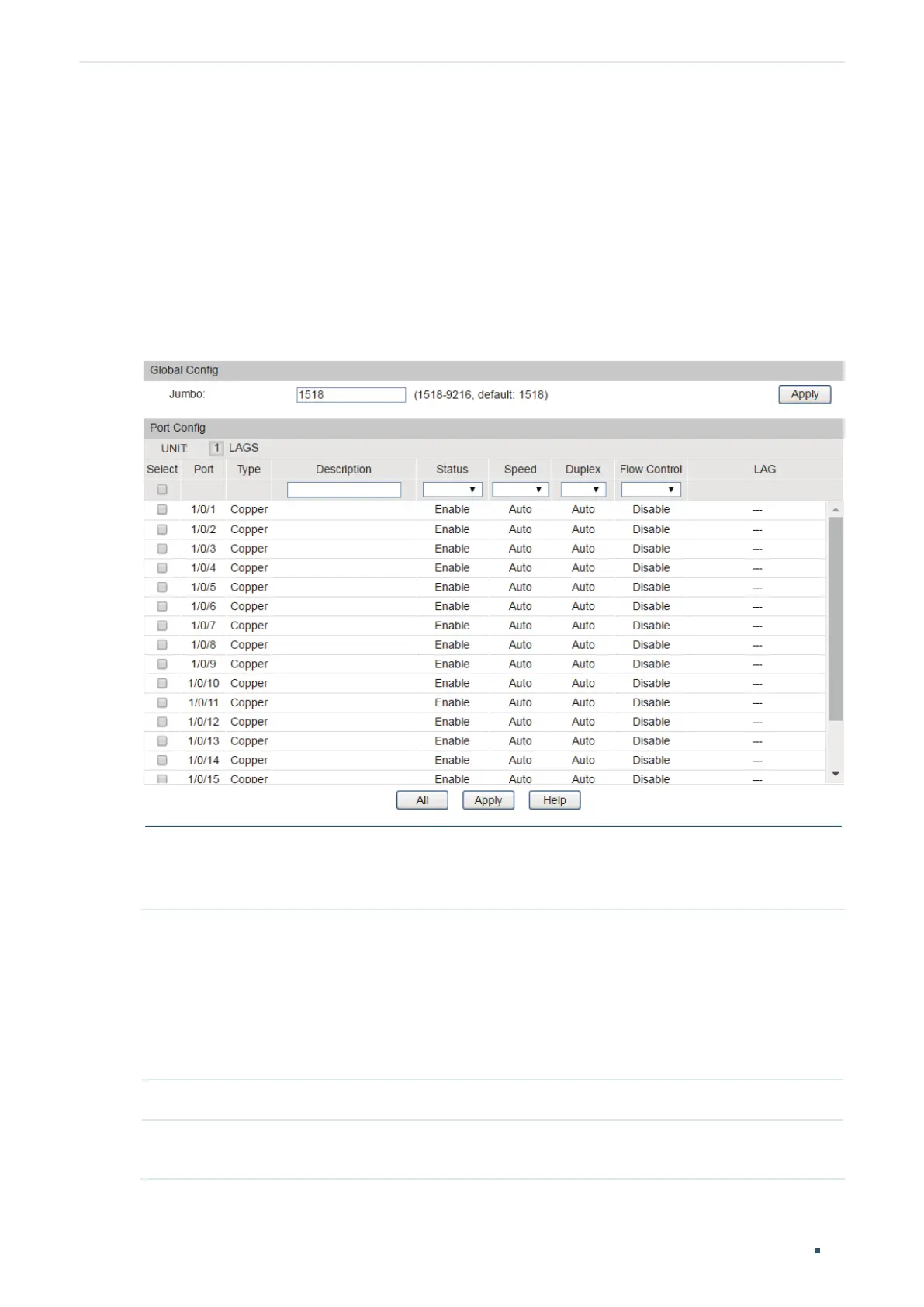Click the Description column header
The height and width of the screenshot is (1307, 924).
pyautogui.click(x=344, y=470)
